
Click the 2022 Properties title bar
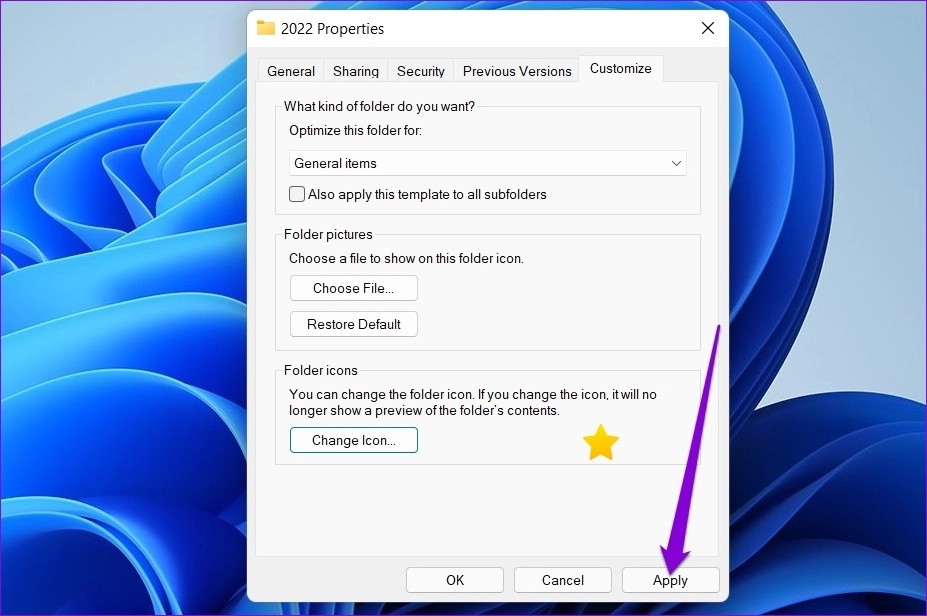[x=450, y=28]
